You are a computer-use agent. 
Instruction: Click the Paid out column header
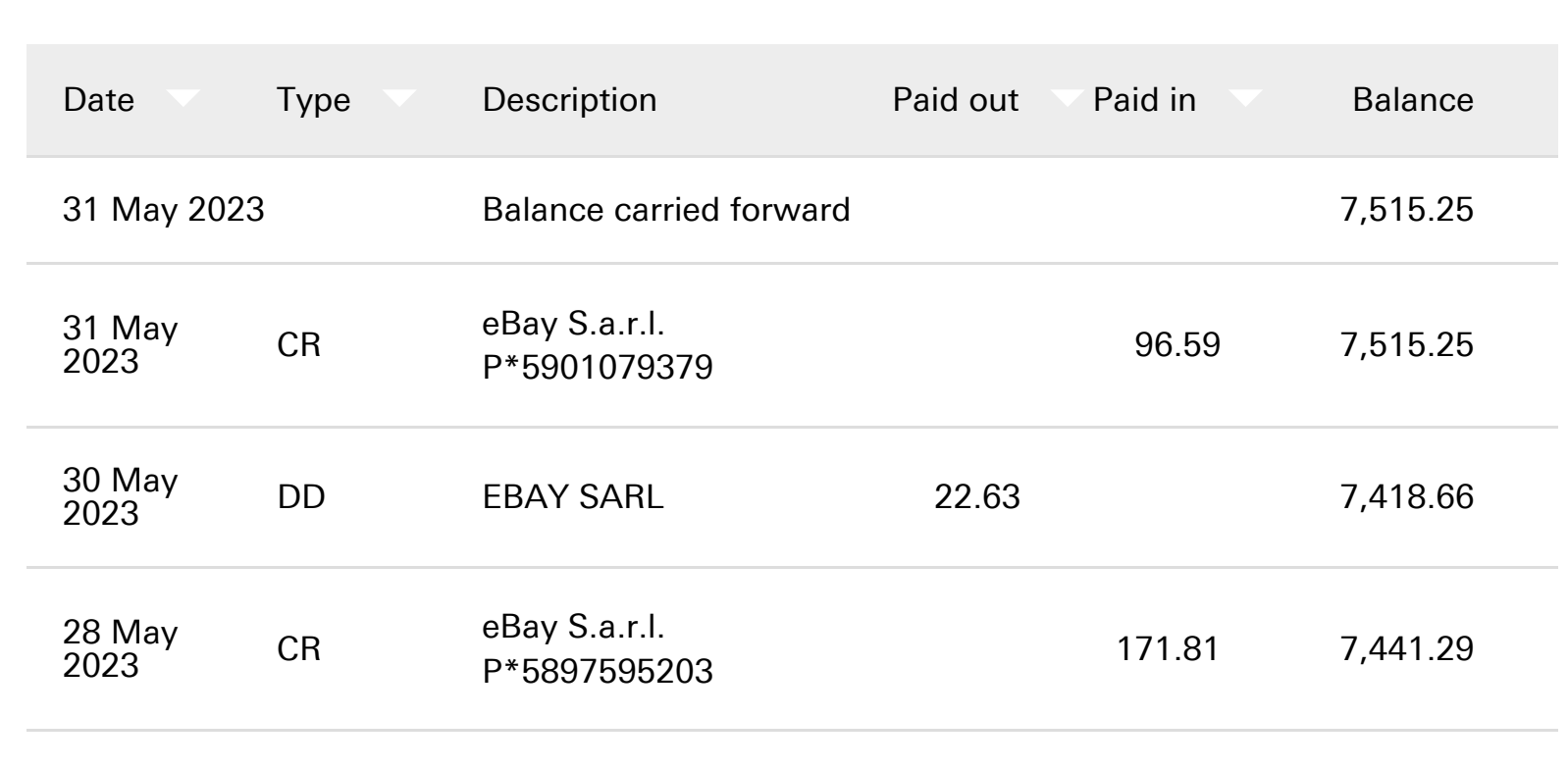[956, 100]
